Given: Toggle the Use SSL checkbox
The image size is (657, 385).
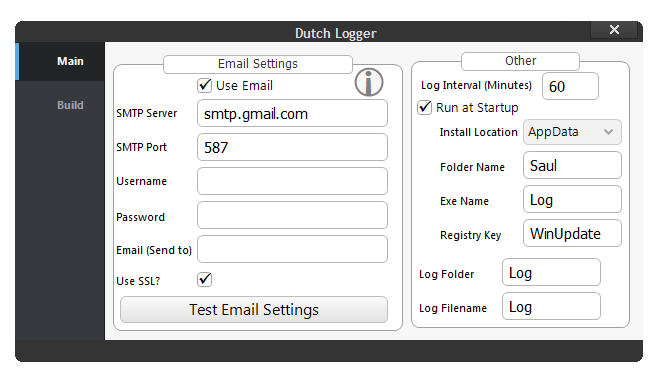Looking at the screenshot, I should point(204,279).
